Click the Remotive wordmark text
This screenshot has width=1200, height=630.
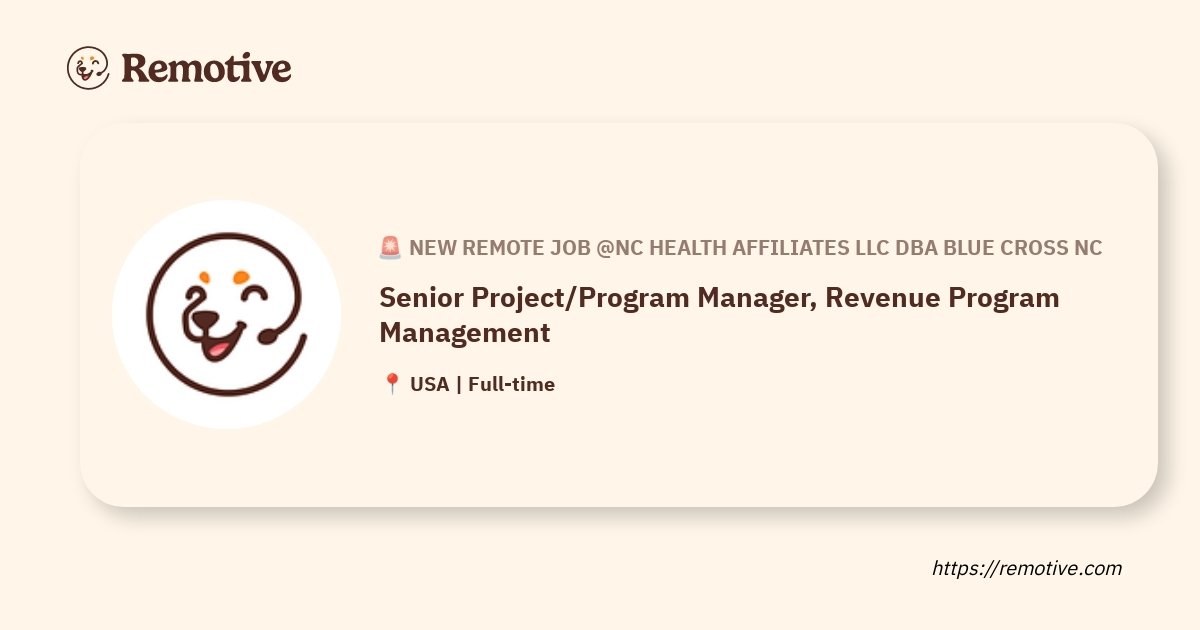(207, 68)
